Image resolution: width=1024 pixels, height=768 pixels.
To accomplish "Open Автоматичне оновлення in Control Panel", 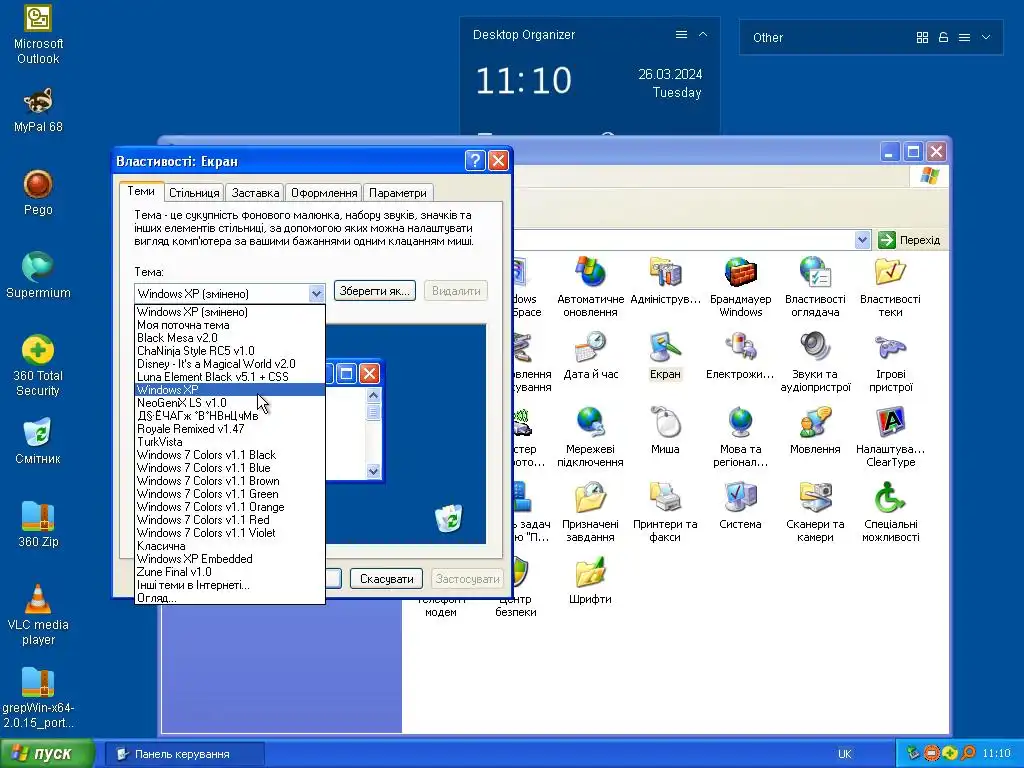I will 590,287.
